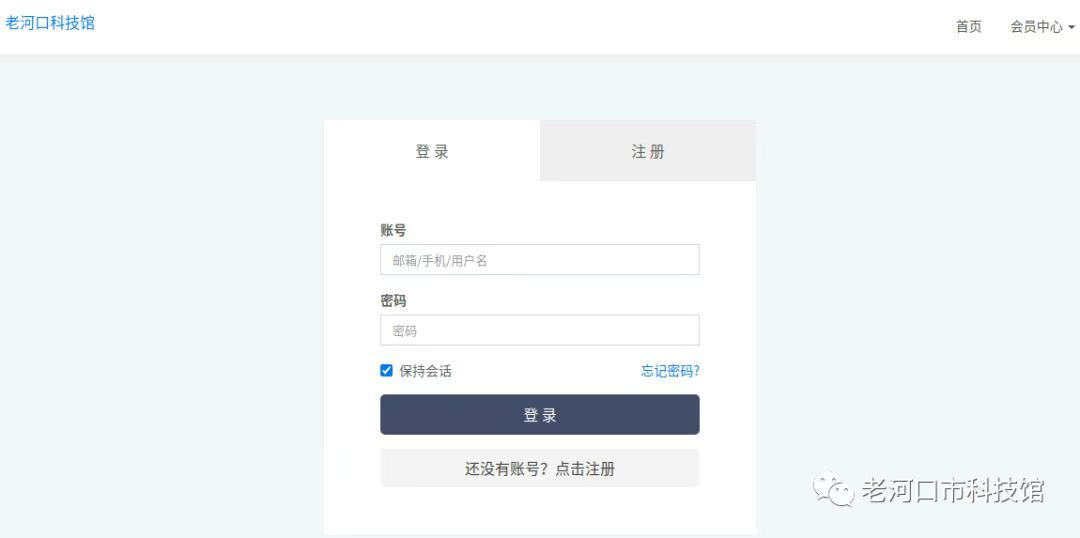Click the 密码 field label above the input
Viewport: 1080px width, 538px height.
click(x=393, y=301)
